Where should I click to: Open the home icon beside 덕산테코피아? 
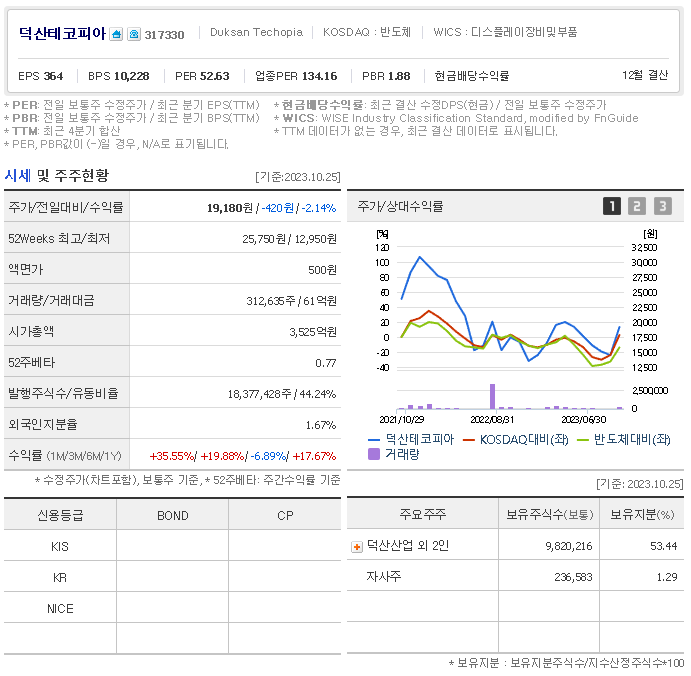(116, 34)
